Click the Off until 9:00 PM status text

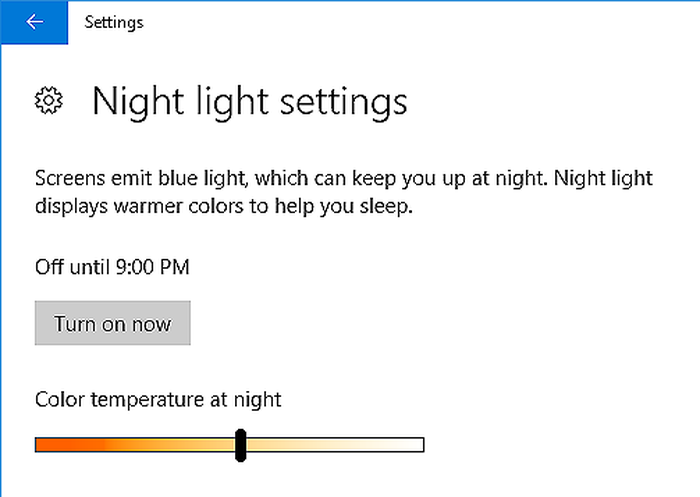pyautogui.click(x=112, y=267)
